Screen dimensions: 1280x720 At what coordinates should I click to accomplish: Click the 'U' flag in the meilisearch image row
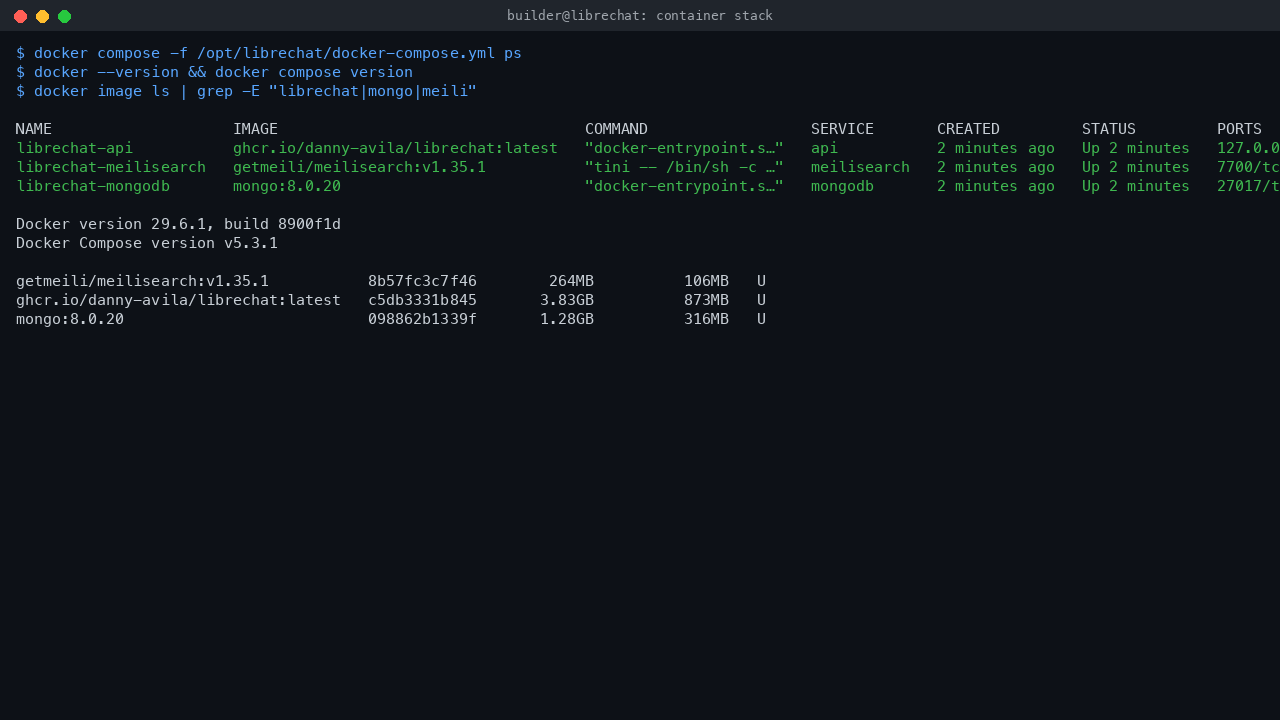(x=761, y=281)
